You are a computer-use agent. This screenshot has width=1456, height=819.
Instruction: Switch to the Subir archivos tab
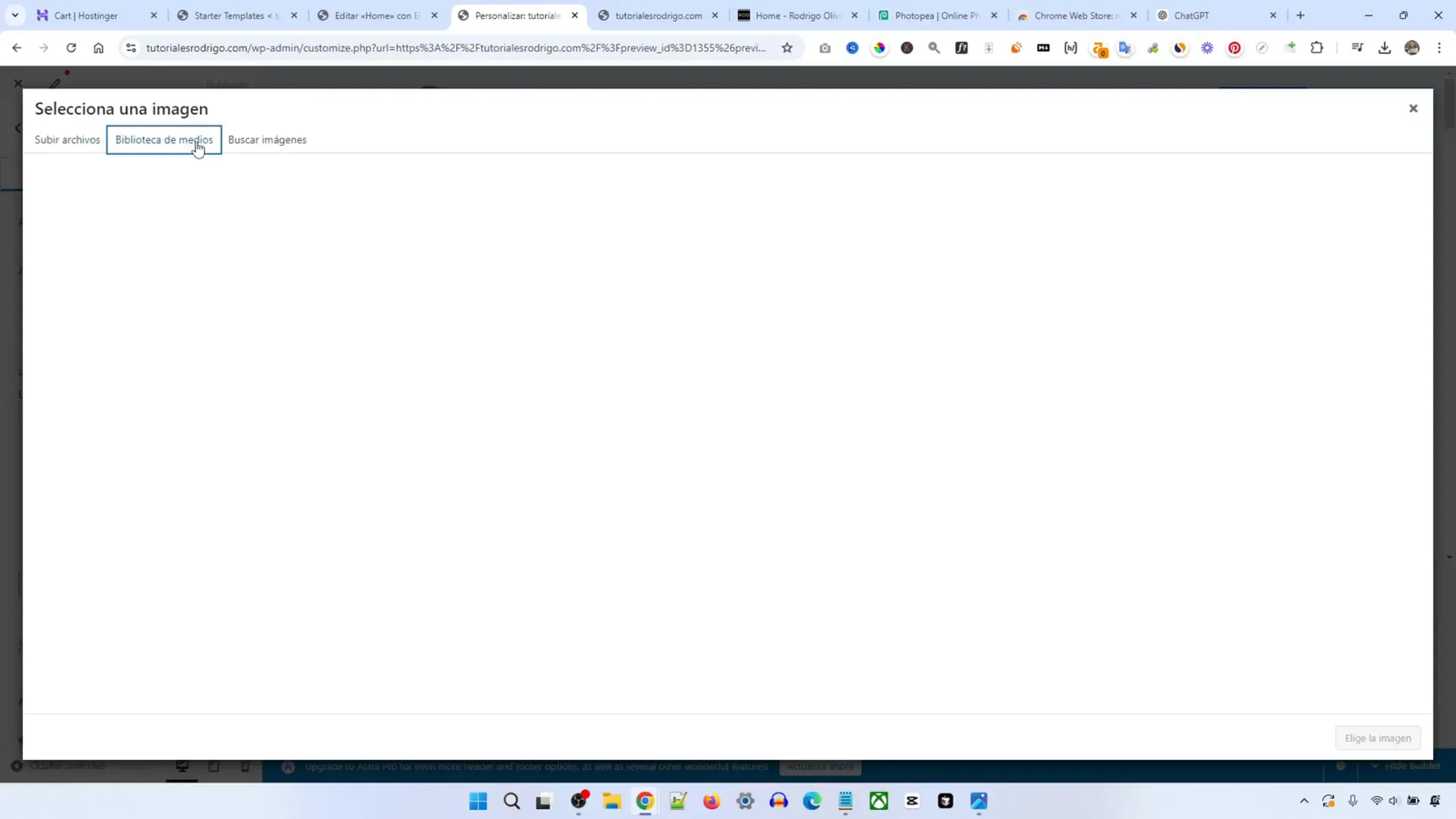coord(67,139)
